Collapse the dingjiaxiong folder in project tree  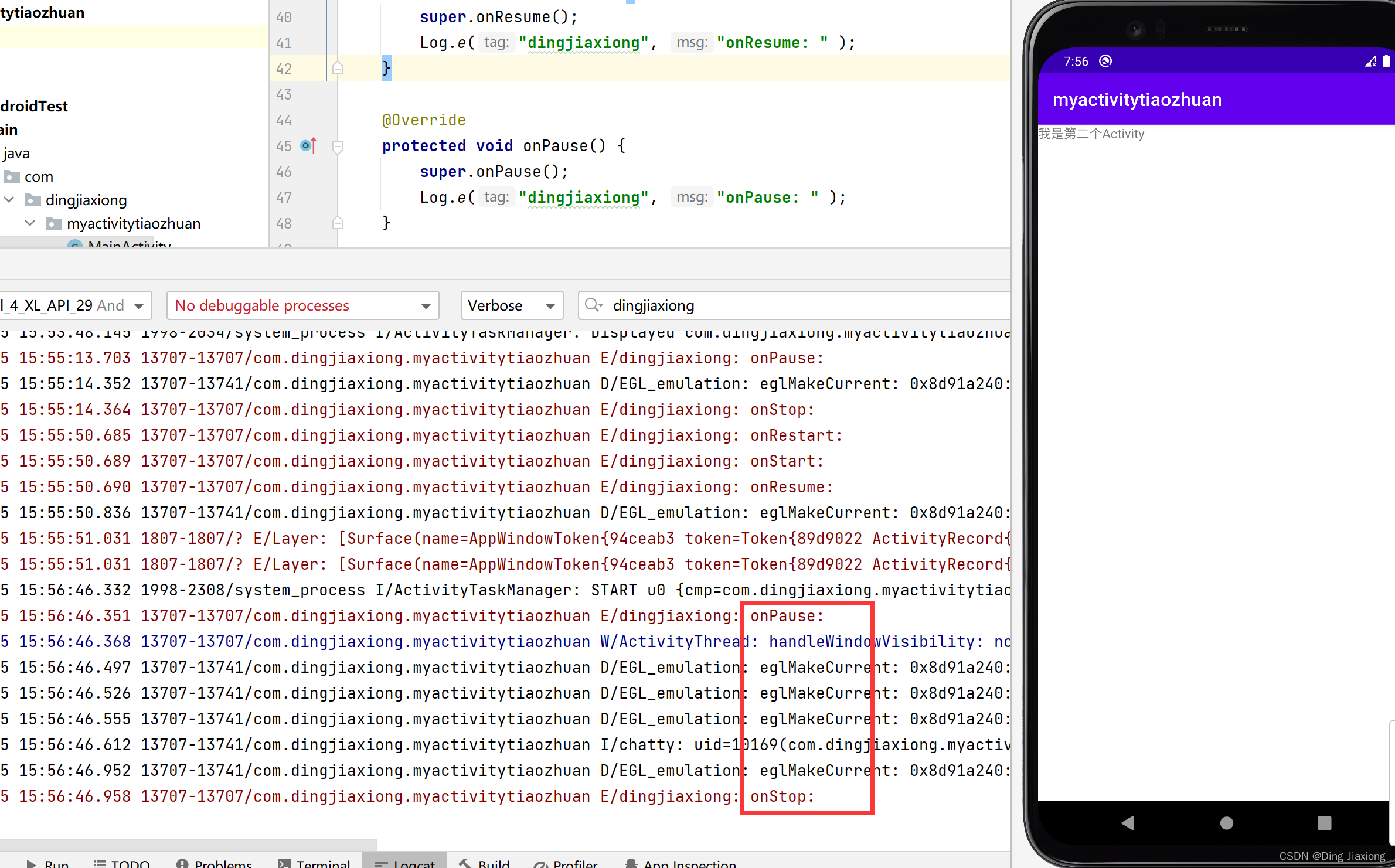[9, 200]
